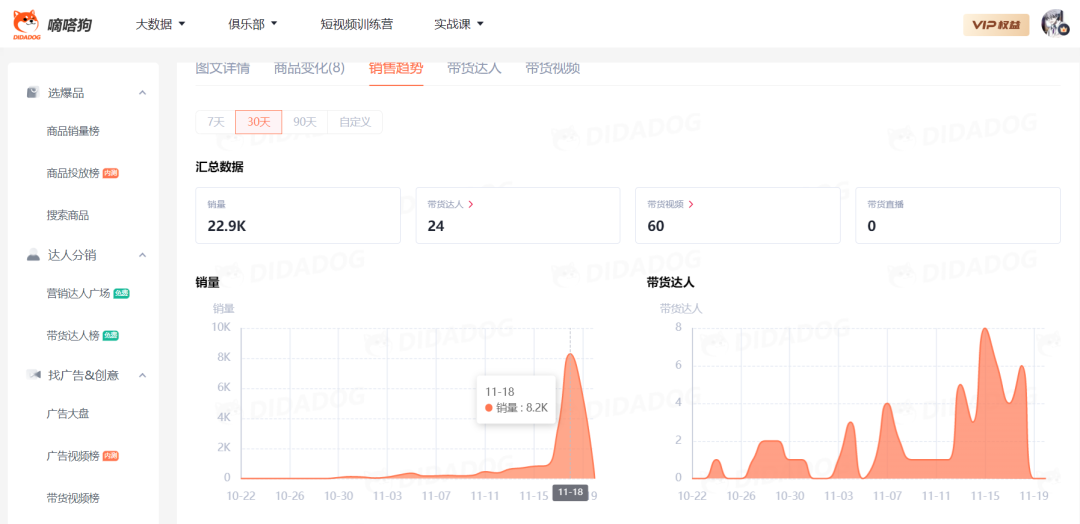Open 短视频训练营 in the top navigation

(x=356, y=24)
